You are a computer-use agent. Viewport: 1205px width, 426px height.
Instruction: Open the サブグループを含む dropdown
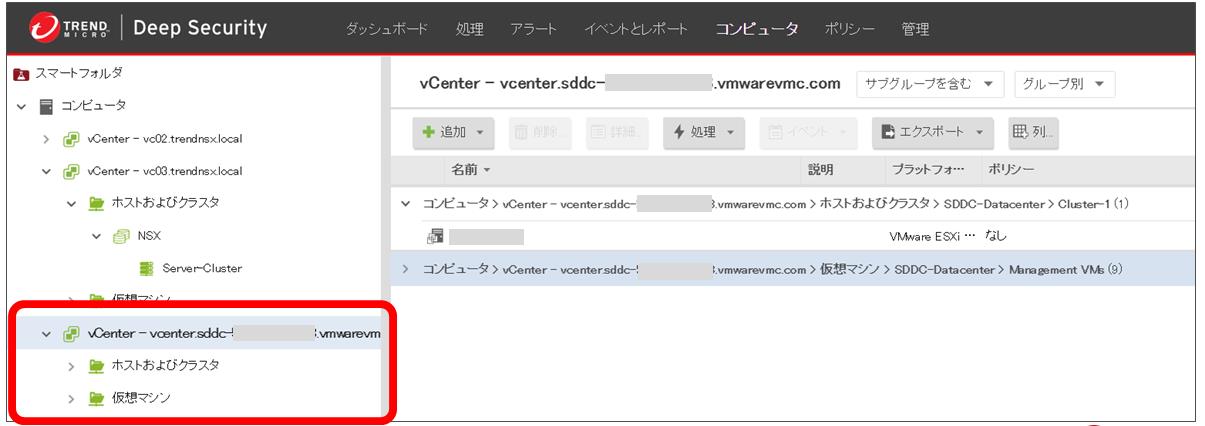(929, 83)
